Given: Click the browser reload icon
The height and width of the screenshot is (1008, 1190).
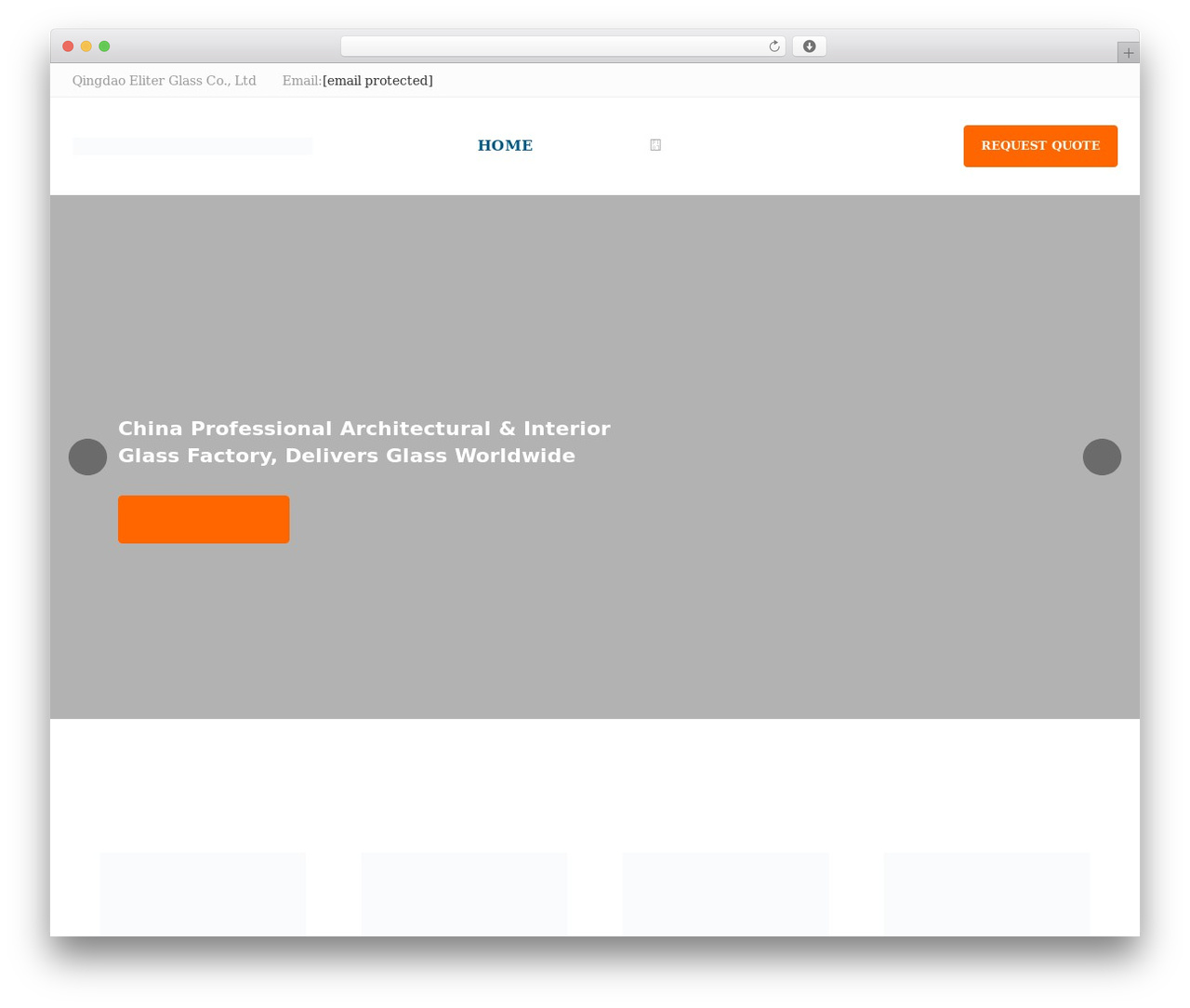Looking at the screenshot, I should pyautogui.click(x=773, y=46).
